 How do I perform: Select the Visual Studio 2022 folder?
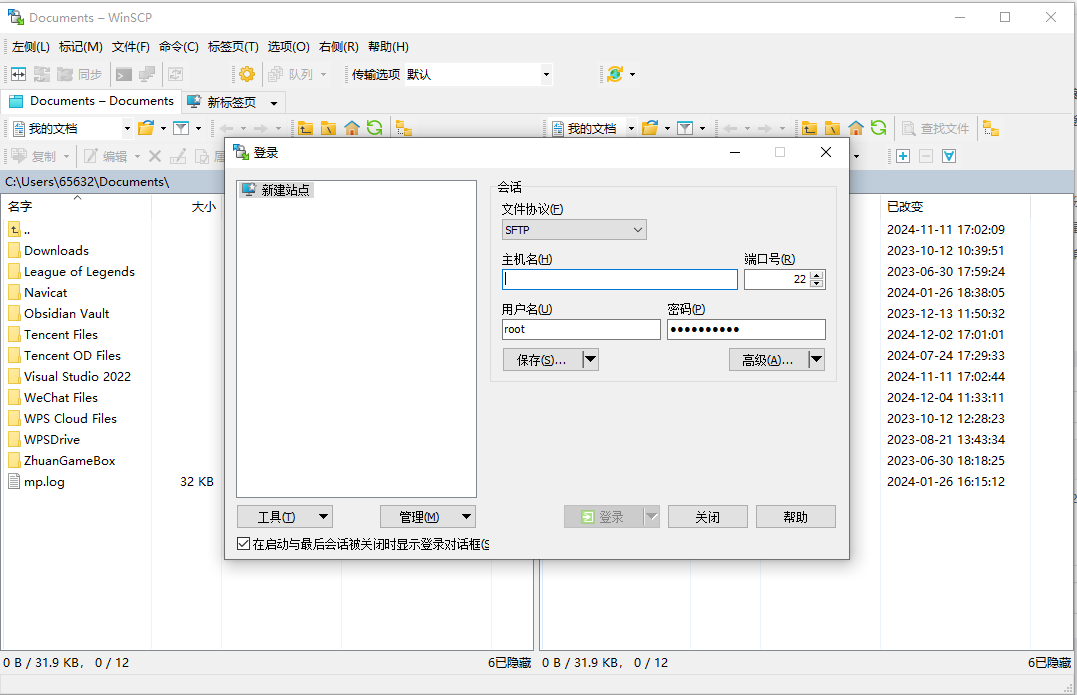coord(77,376)
